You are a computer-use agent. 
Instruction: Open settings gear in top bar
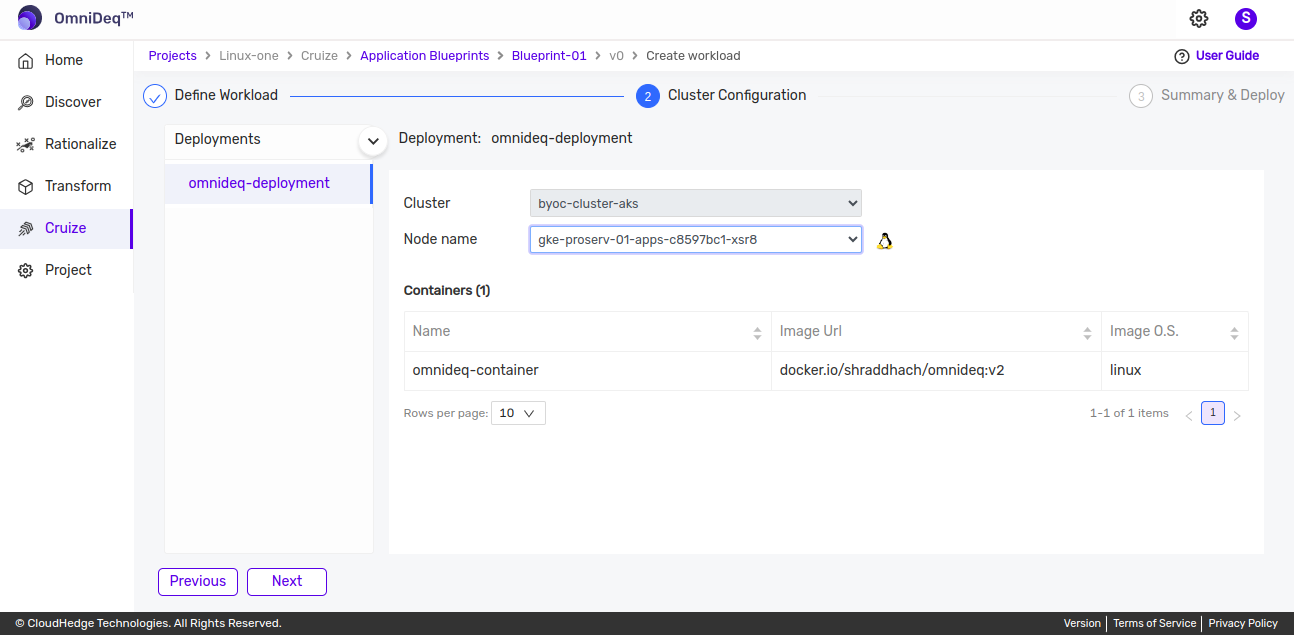click(1199, 18)
